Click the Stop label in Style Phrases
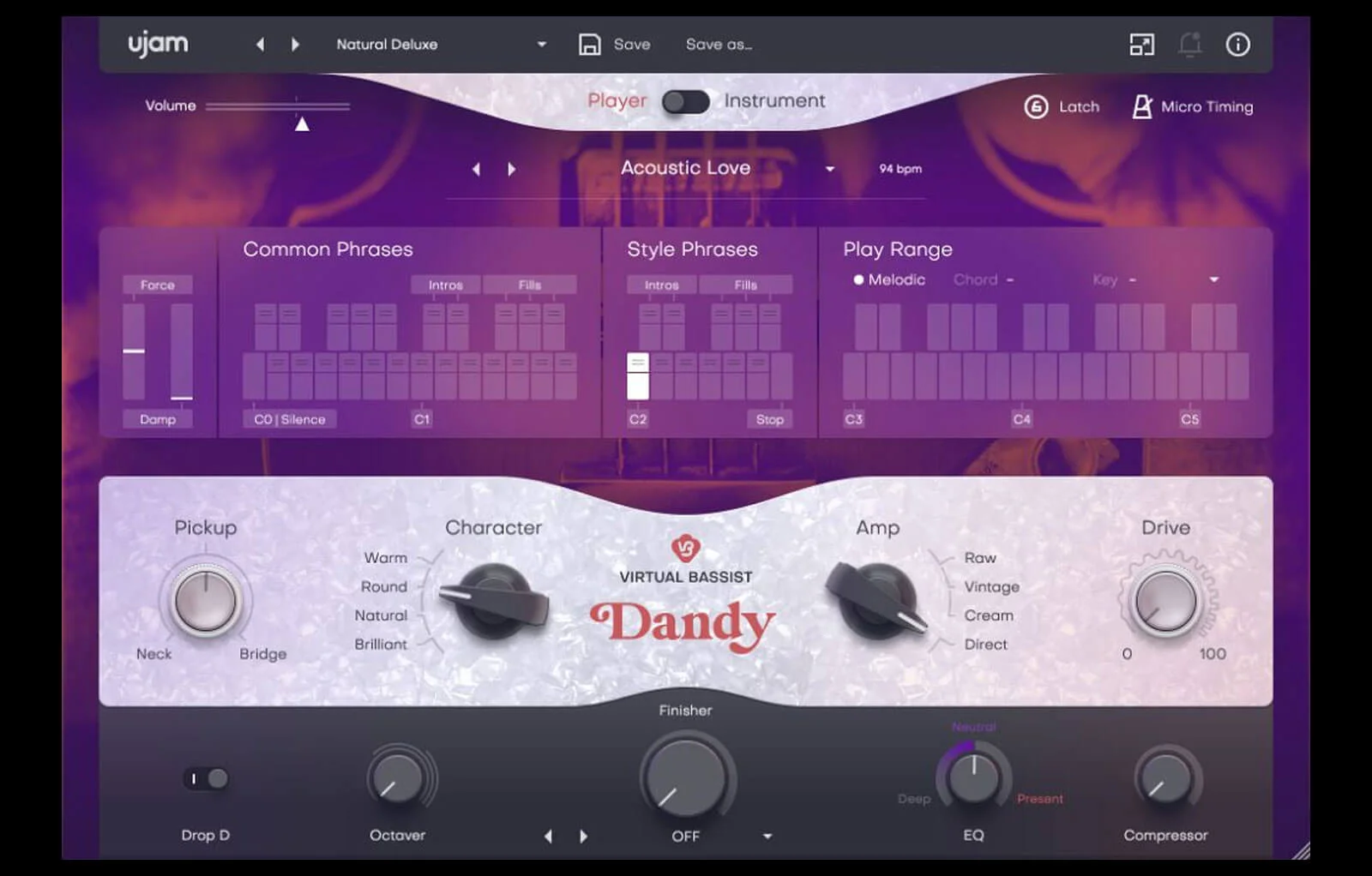This screenshot has height=876, width=1372. pyautogui.click(x=769, y=419)
